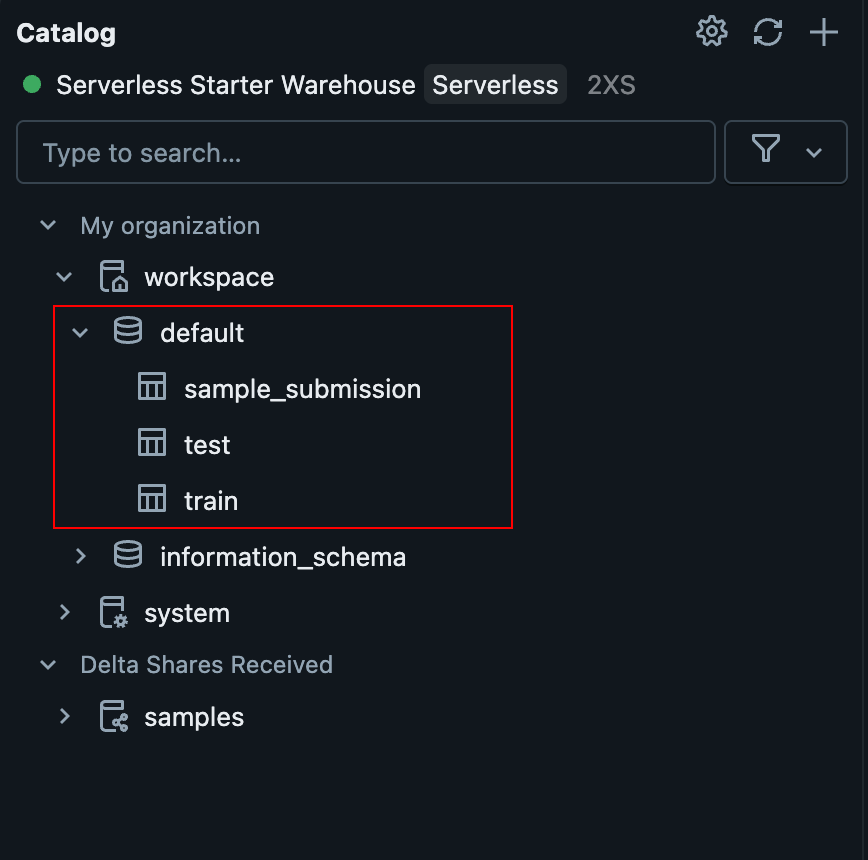The image size is (868, 860).
Task: Collapse Delta Shares Received section
Action: coord(48,664)
